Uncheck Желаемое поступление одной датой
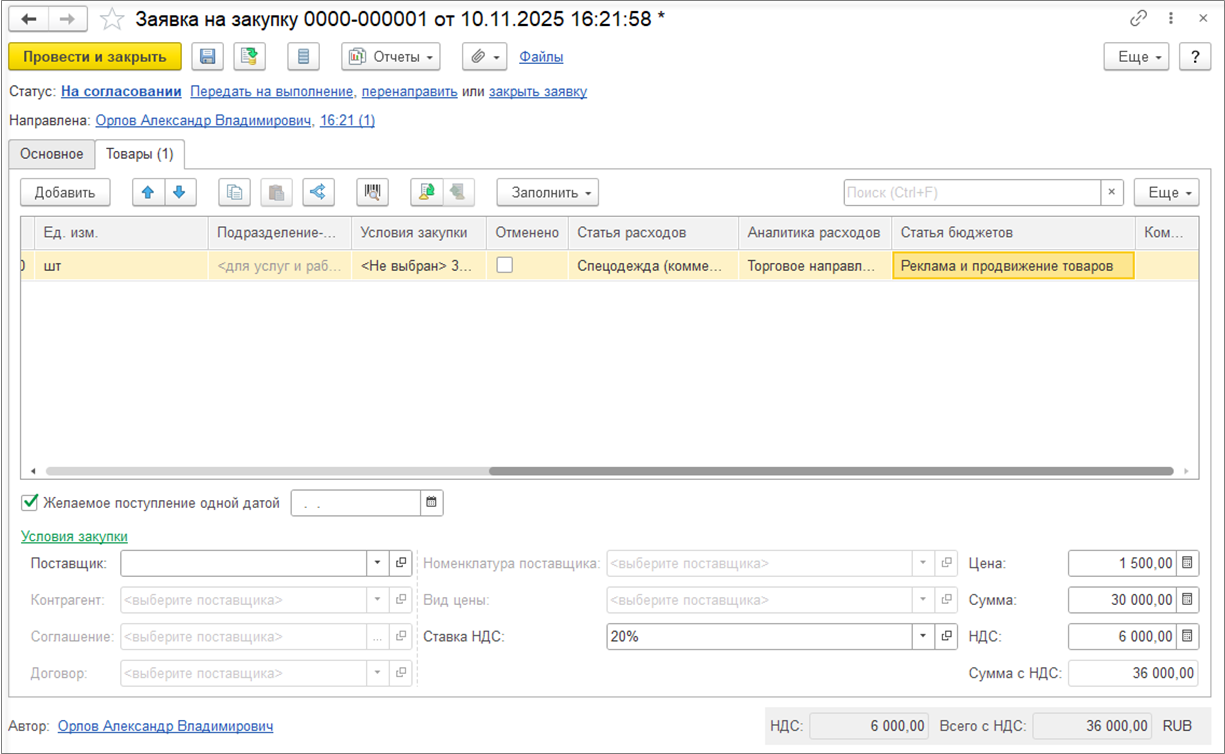The image size is (1225, 754). tap(30, 502)
